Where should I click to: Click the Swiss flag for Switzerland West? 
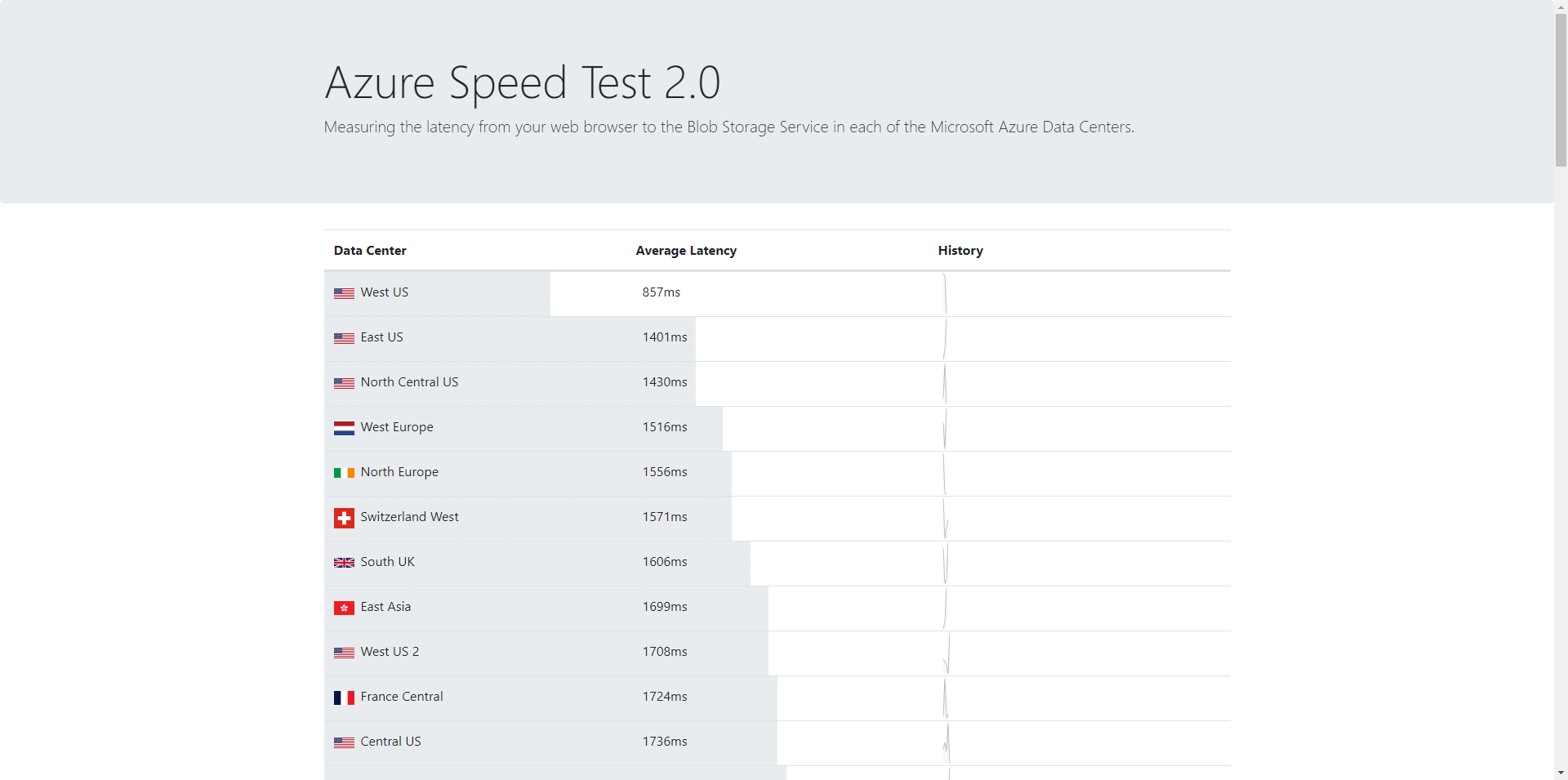(x=344, y=518)
